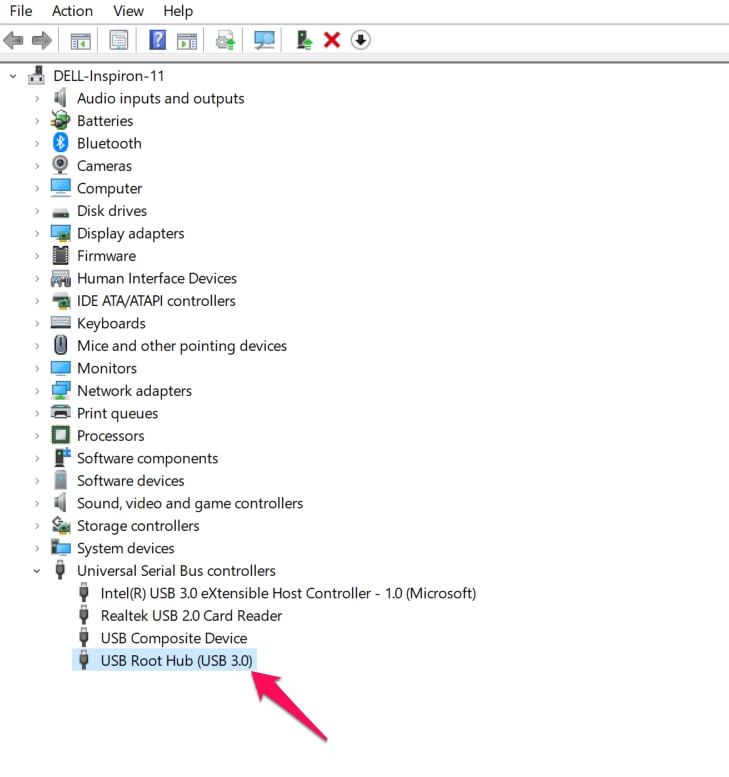Click the DELL-Inspiron-11 computer icon
This screenshot has height=777, width=729.
tap(37, 75)
